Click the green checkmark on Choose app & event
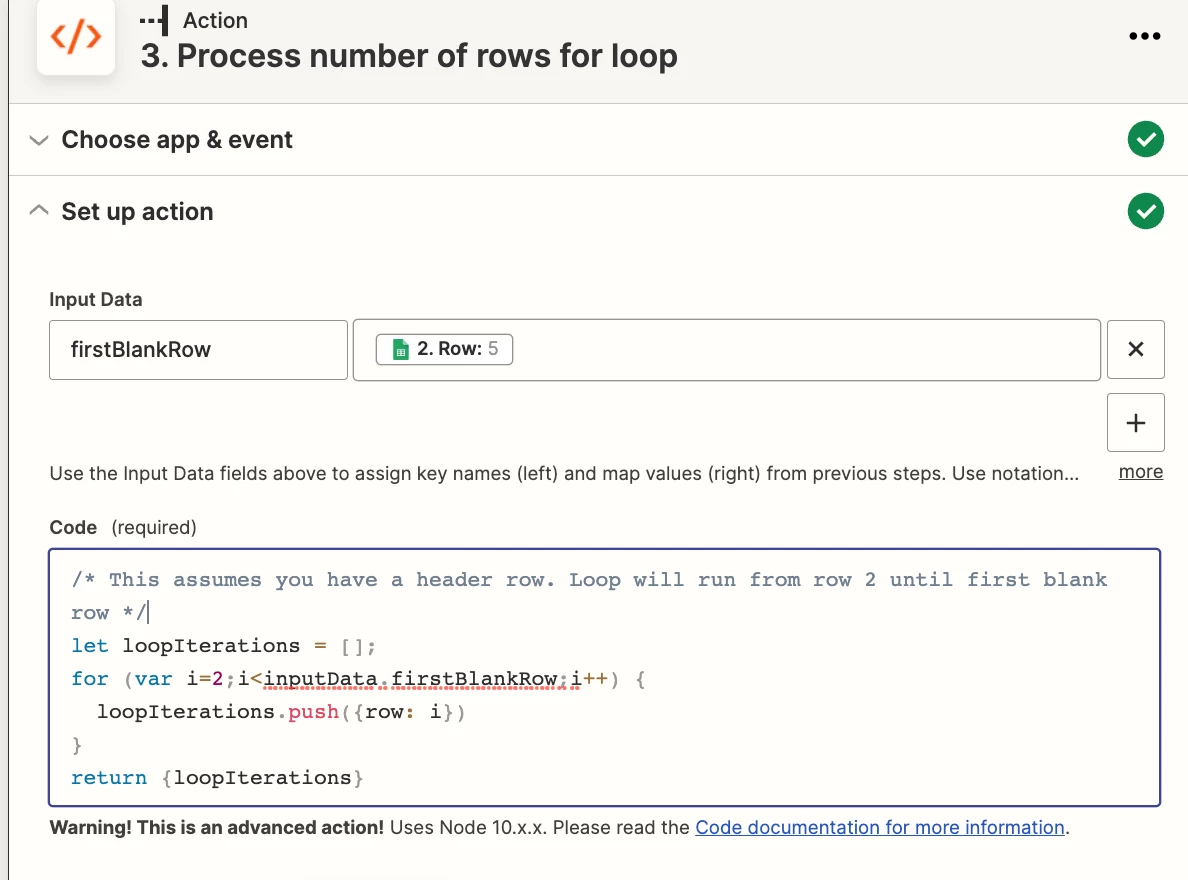1188x880 pixels. [x=1146, y=139]
